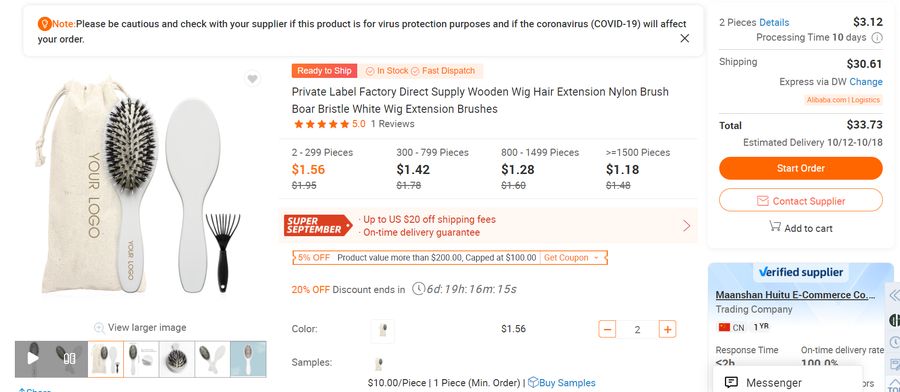Close the COVID-19 notice banner
Viewport: 900px width, 392px height.
pos(684,38)
